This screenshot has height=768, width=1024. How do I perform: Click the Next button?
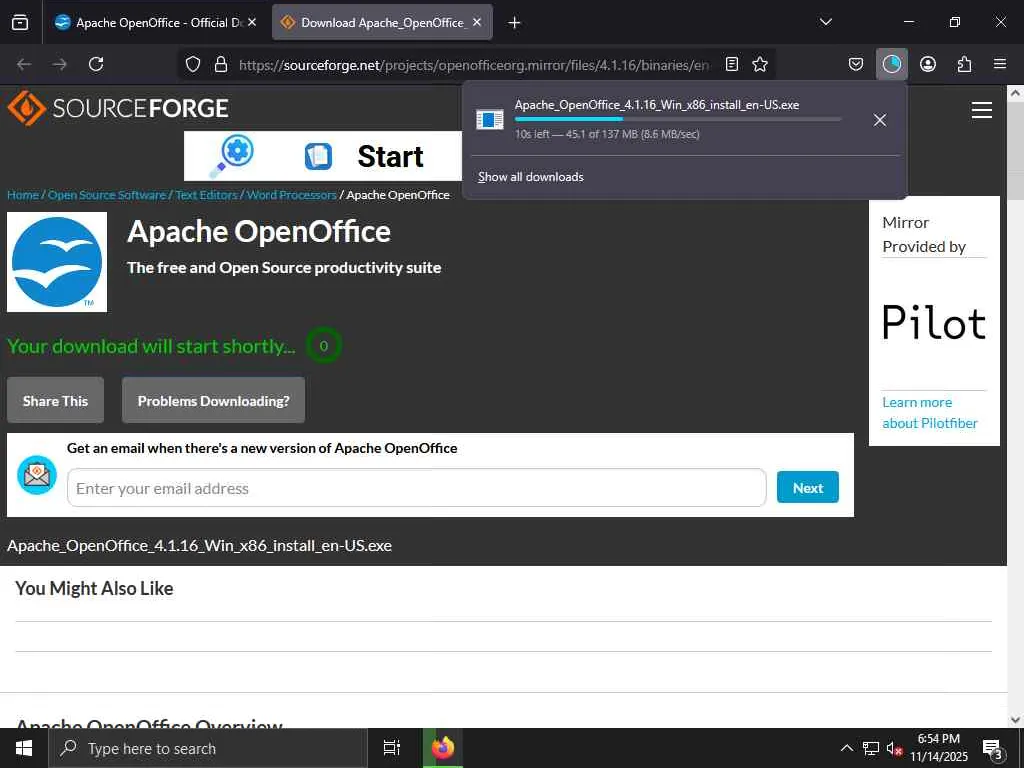pos(808,487)
